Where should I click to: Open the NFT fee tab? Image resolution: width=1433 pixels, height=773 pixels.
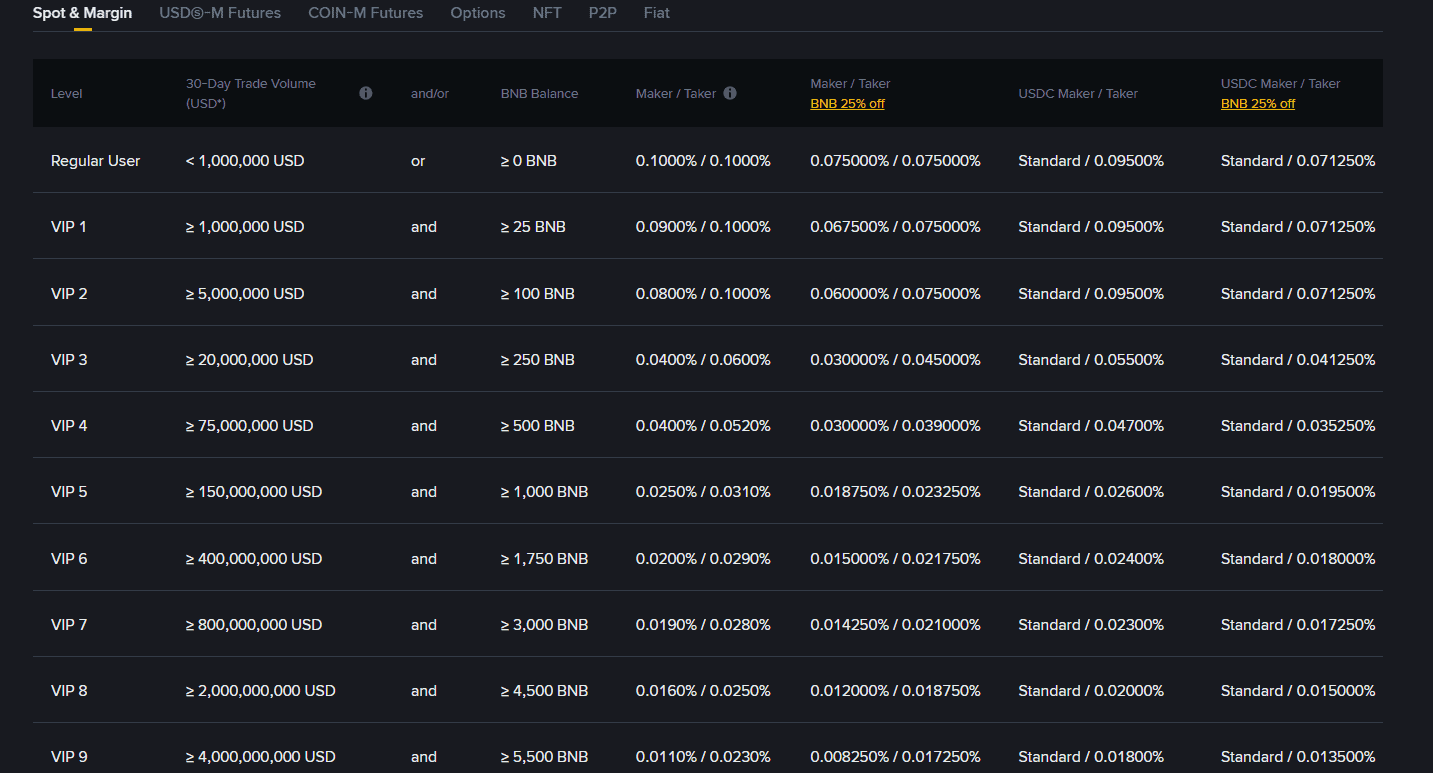[547, 13]
